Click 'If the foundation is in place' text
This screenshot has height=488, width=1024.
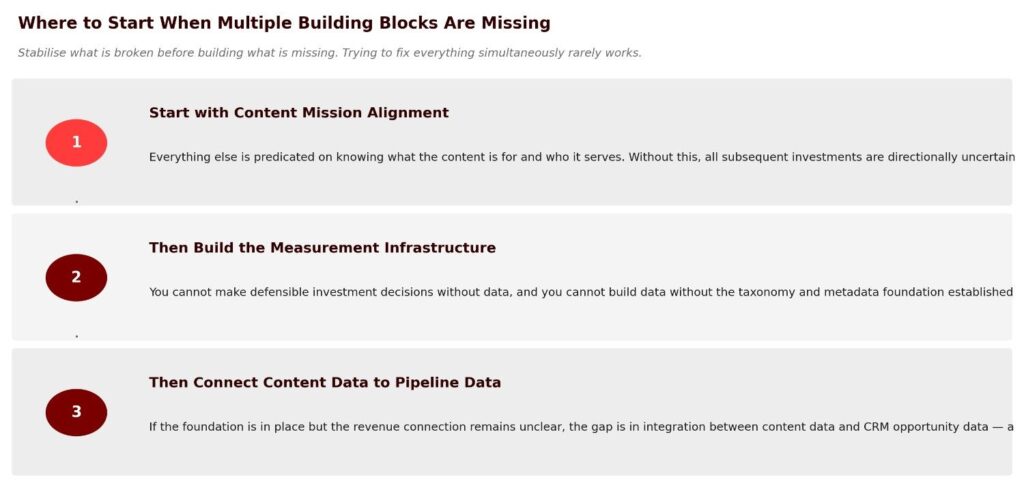tap(235, 427)
